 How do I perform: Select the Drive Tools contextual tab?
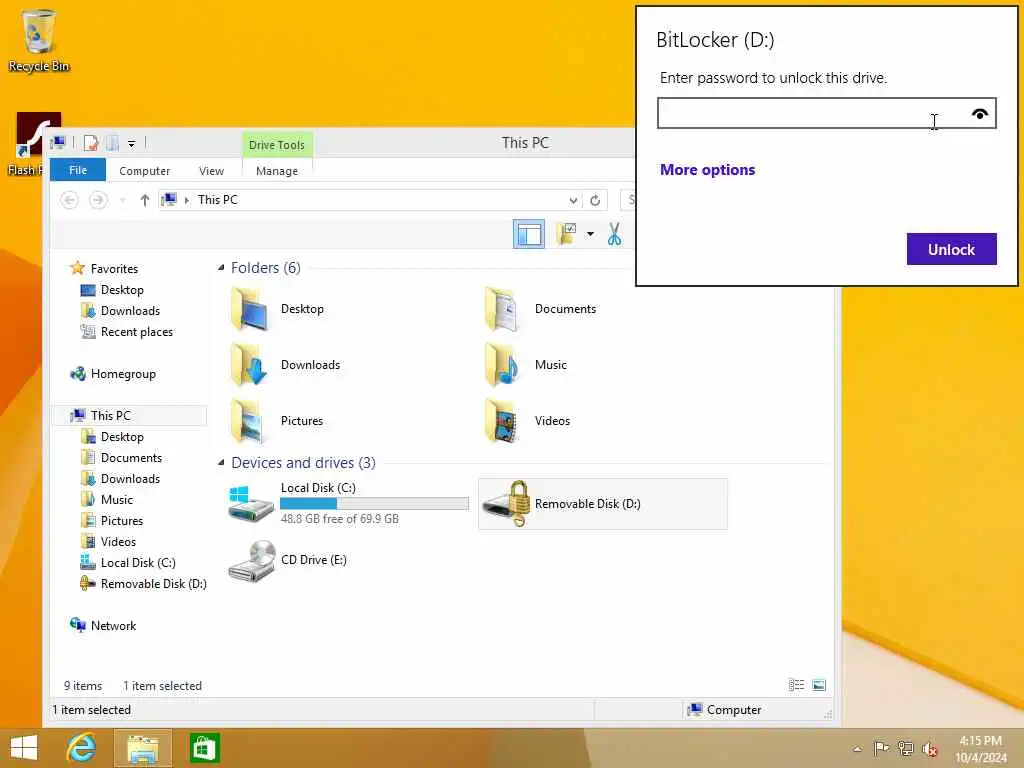(x=277, y=145)
